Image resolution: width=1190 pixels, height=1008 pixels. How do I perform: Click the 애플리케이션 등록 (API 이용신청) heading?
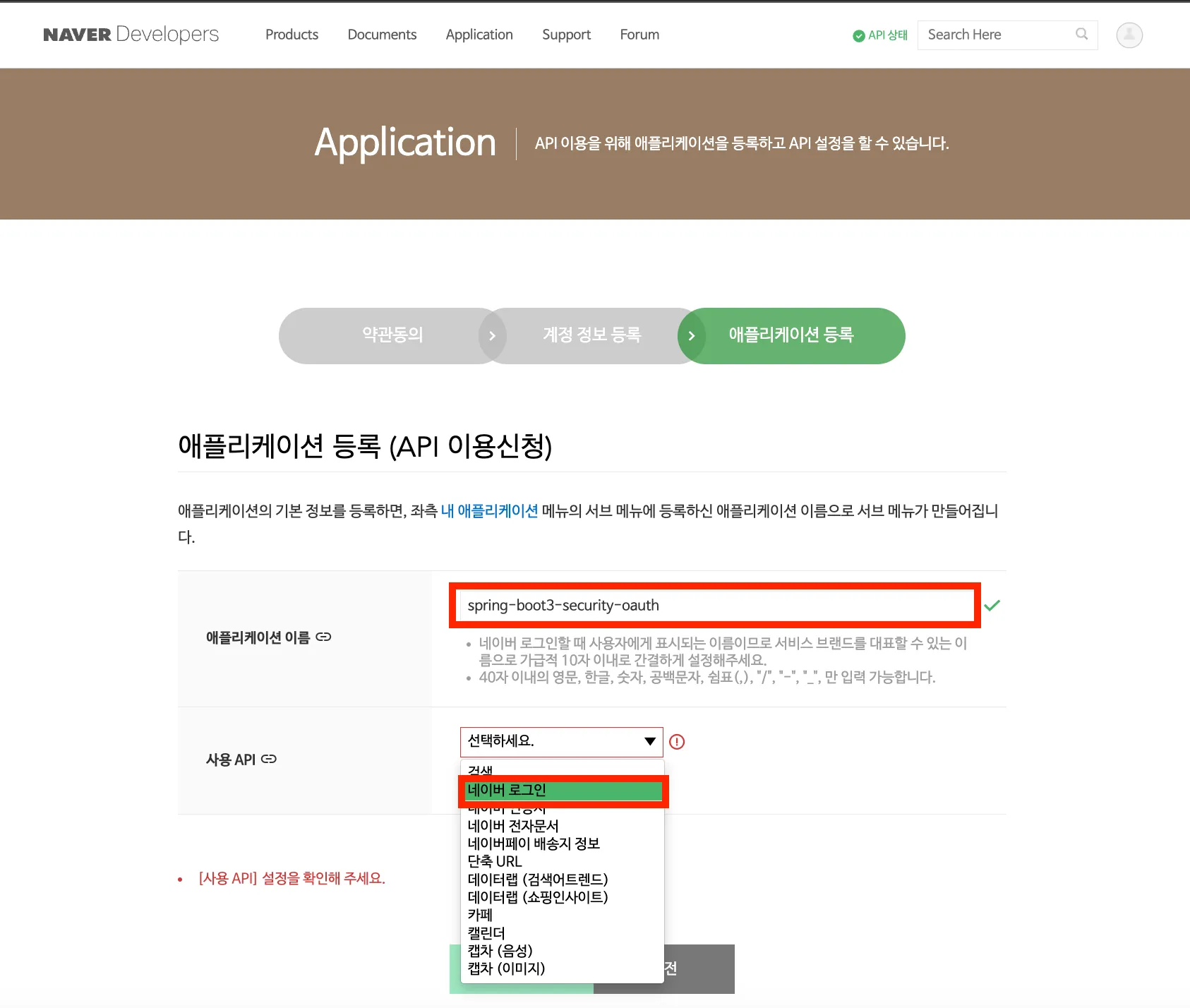365,446
